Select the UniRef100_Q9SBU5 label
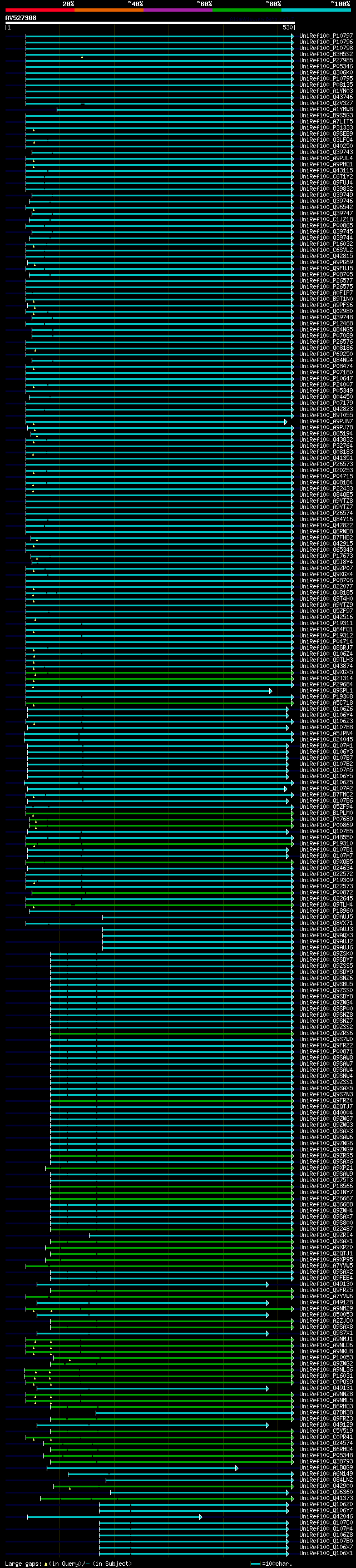 point(326,985)
